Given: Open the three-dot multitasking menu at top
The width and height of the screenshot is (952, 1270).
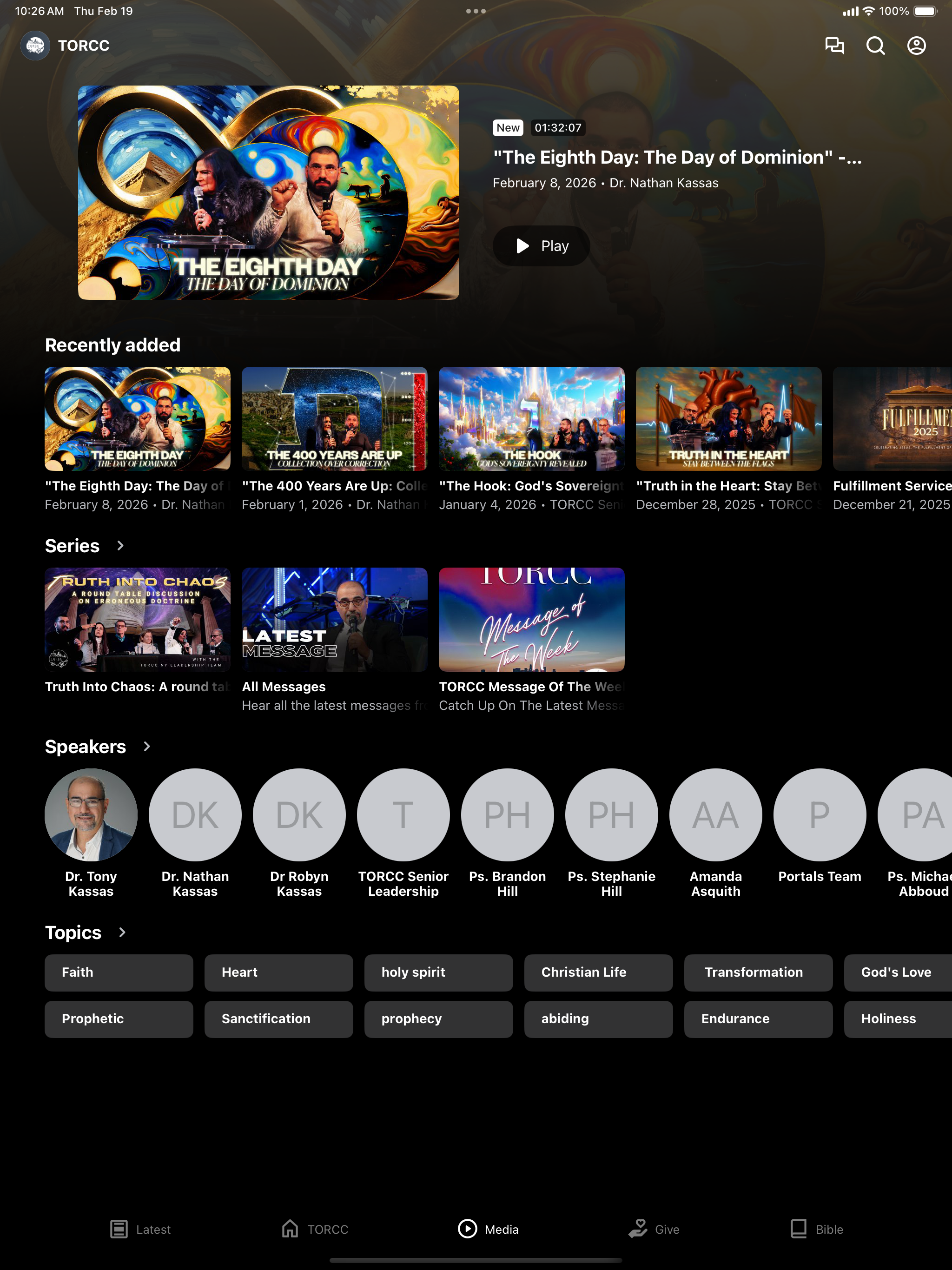Looking at the screenshot, I should 476,11.
